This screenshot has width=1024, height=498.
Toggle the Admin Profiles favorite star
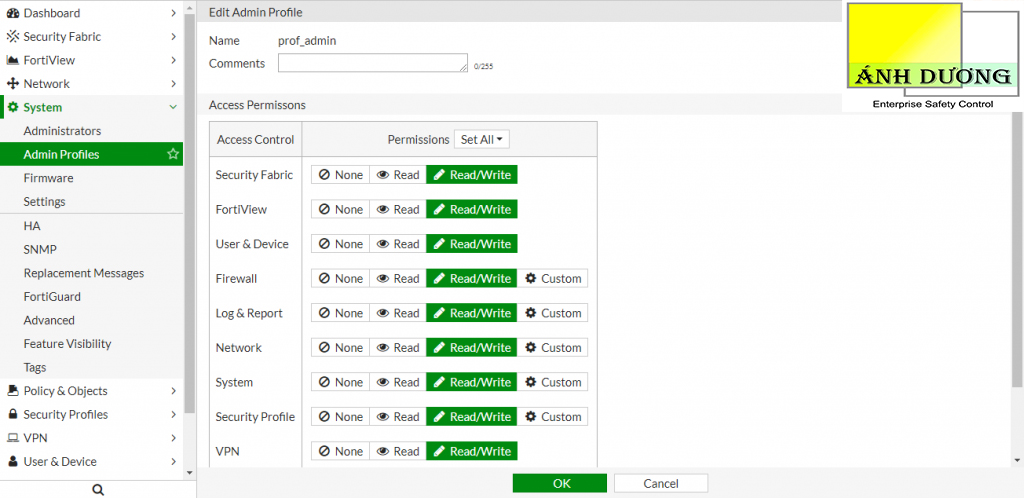coord(173,154)
